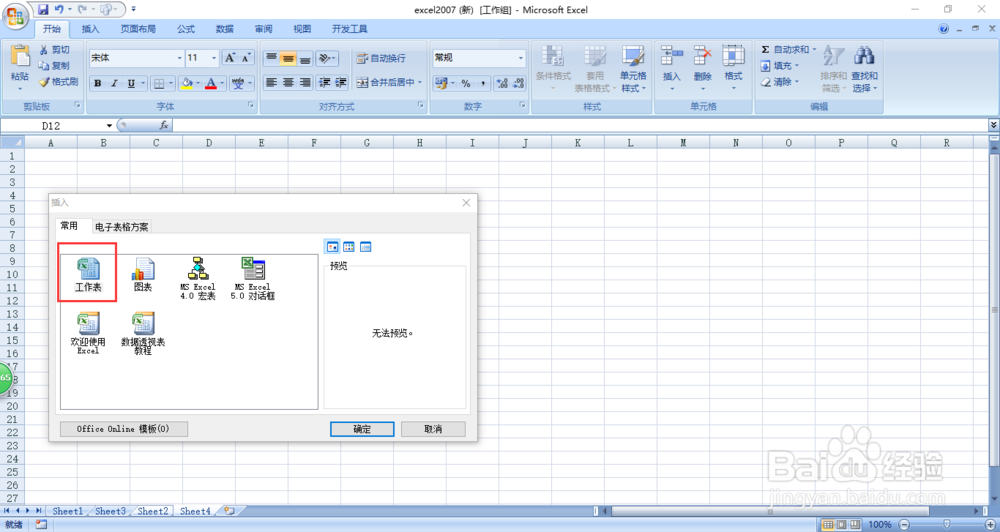Image resolution: width=1000 pixels, height=532 pixels.
Task: Align text to bottom
Action: pyautogui.click(x=305, y=58)
